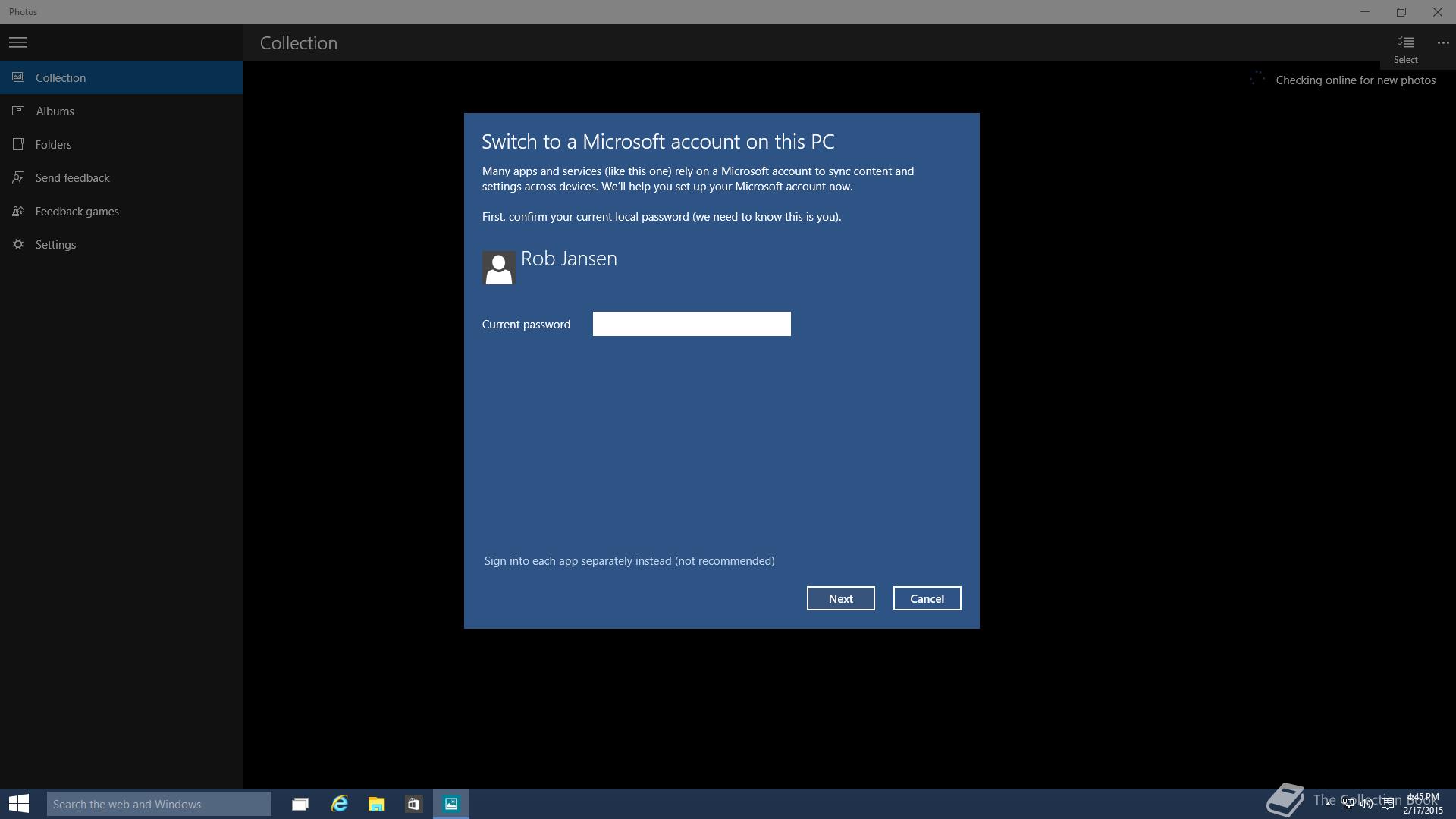Click the Collection page heading
The height and width of the screenshot is (819, 1456).
(x=298, y=43)
